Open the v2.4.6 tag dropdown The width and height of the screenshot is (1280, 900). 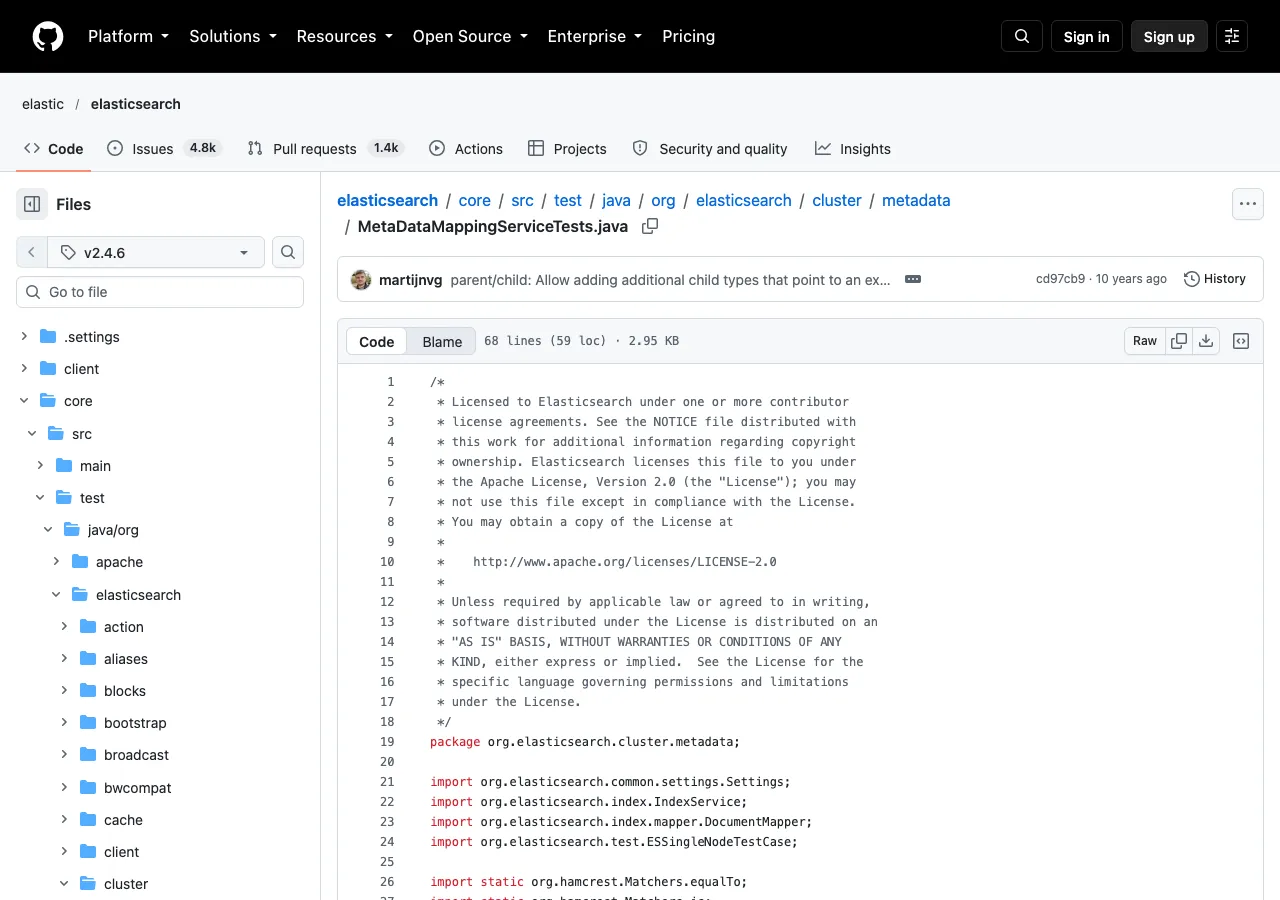pos(155,252)
